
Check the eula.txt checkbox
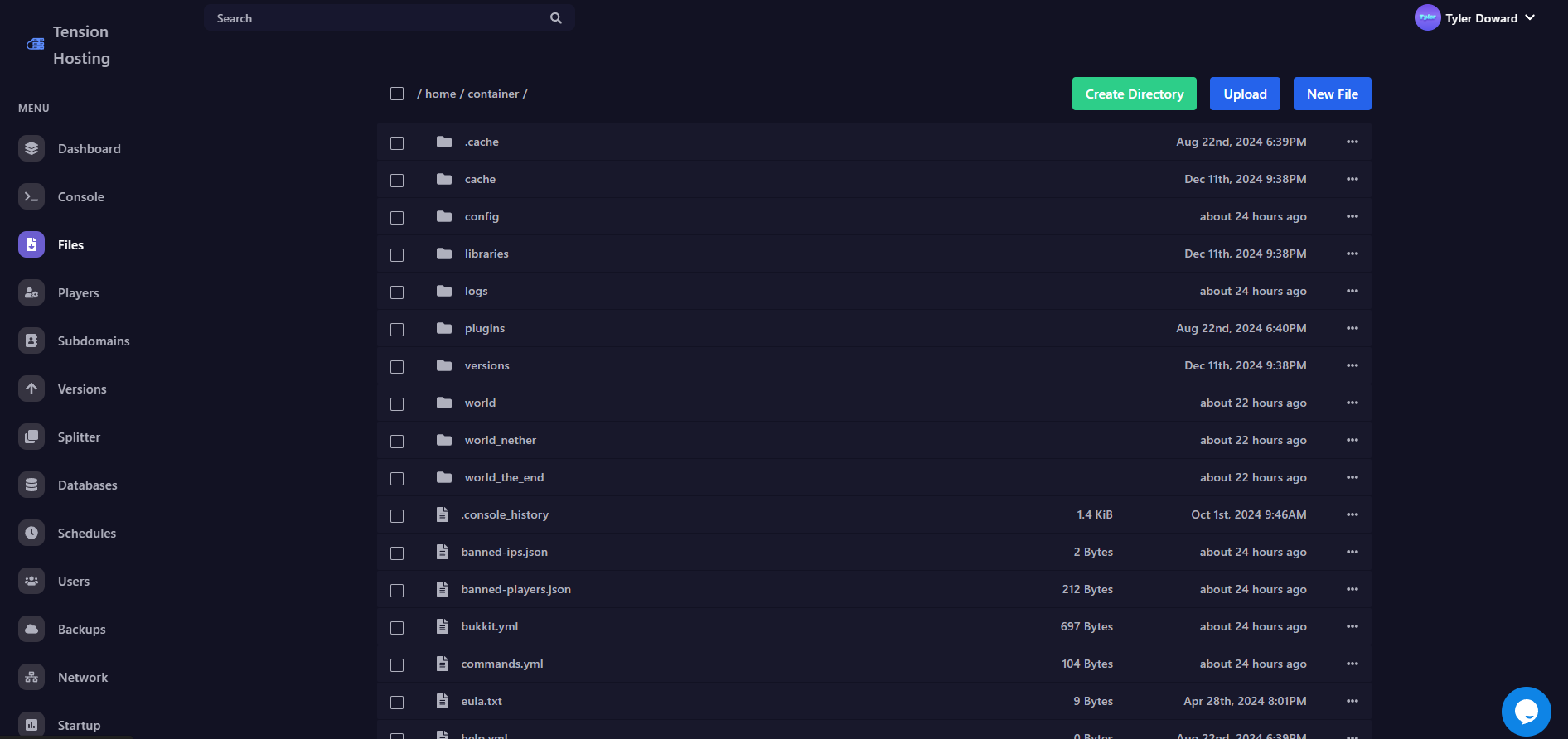click(397, 703)
